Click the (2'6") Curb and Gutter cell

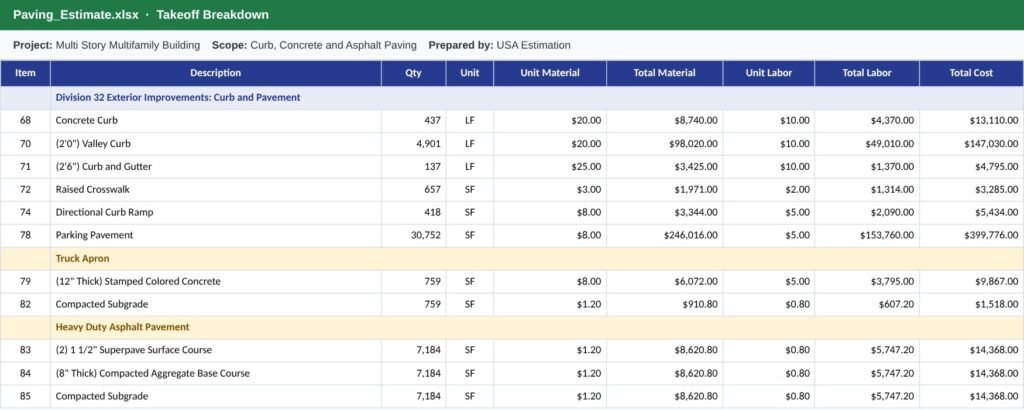point(216,166)
